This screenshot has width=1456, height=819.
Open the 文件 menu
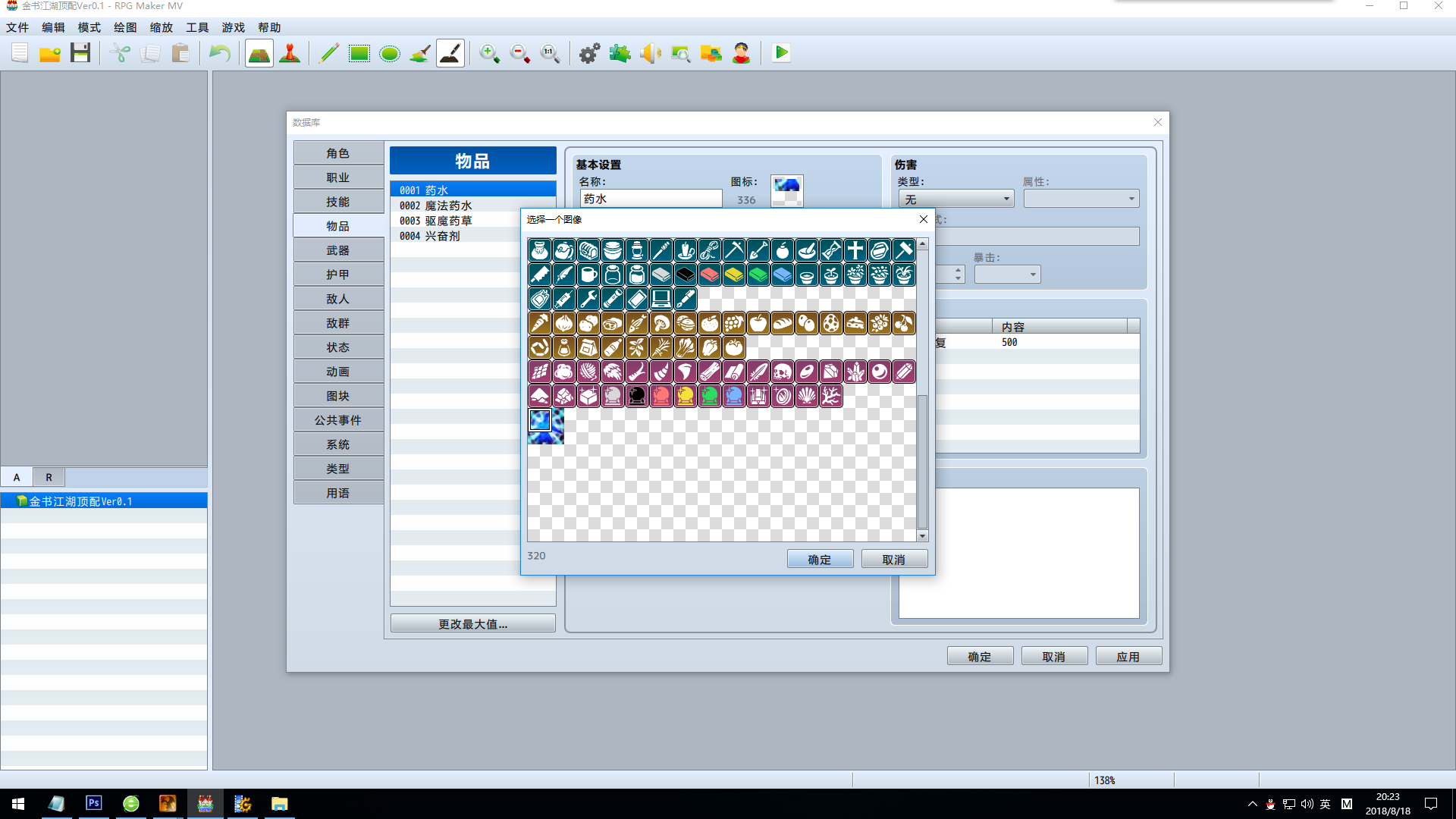[x=17, y=27]
